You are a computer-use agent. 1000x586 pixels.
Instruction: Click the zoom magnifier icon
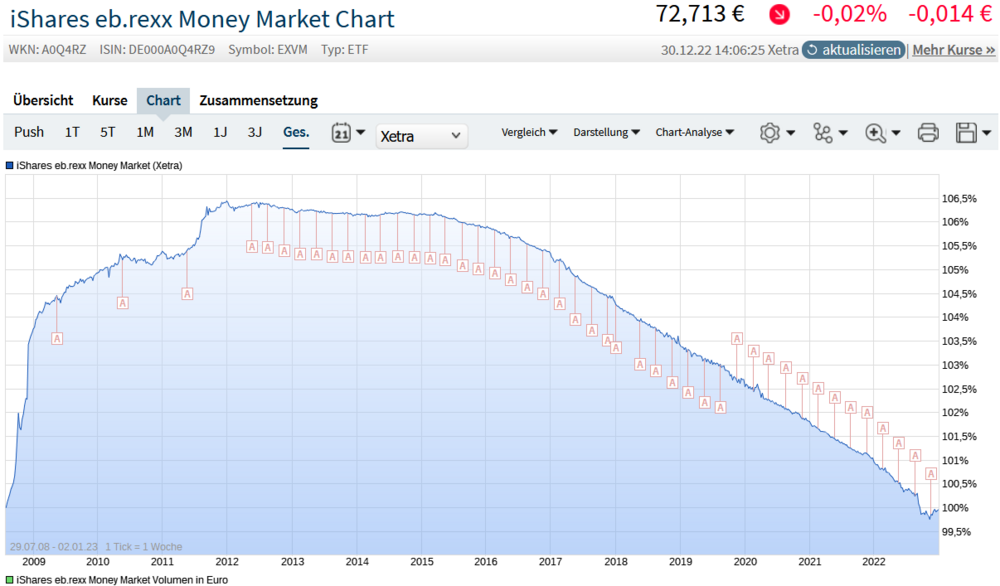coord(876,133)
